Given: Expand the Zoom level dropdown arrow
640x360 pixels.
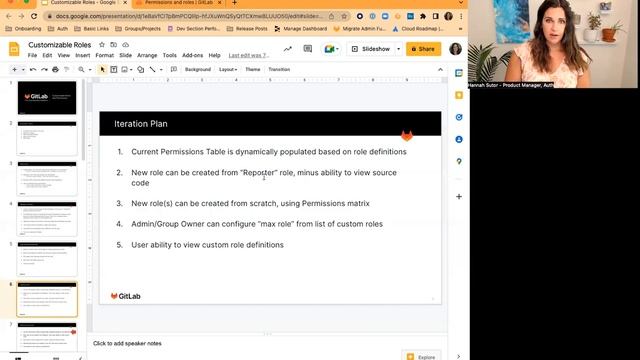Looking at the screenshot, I should point(89,70).
